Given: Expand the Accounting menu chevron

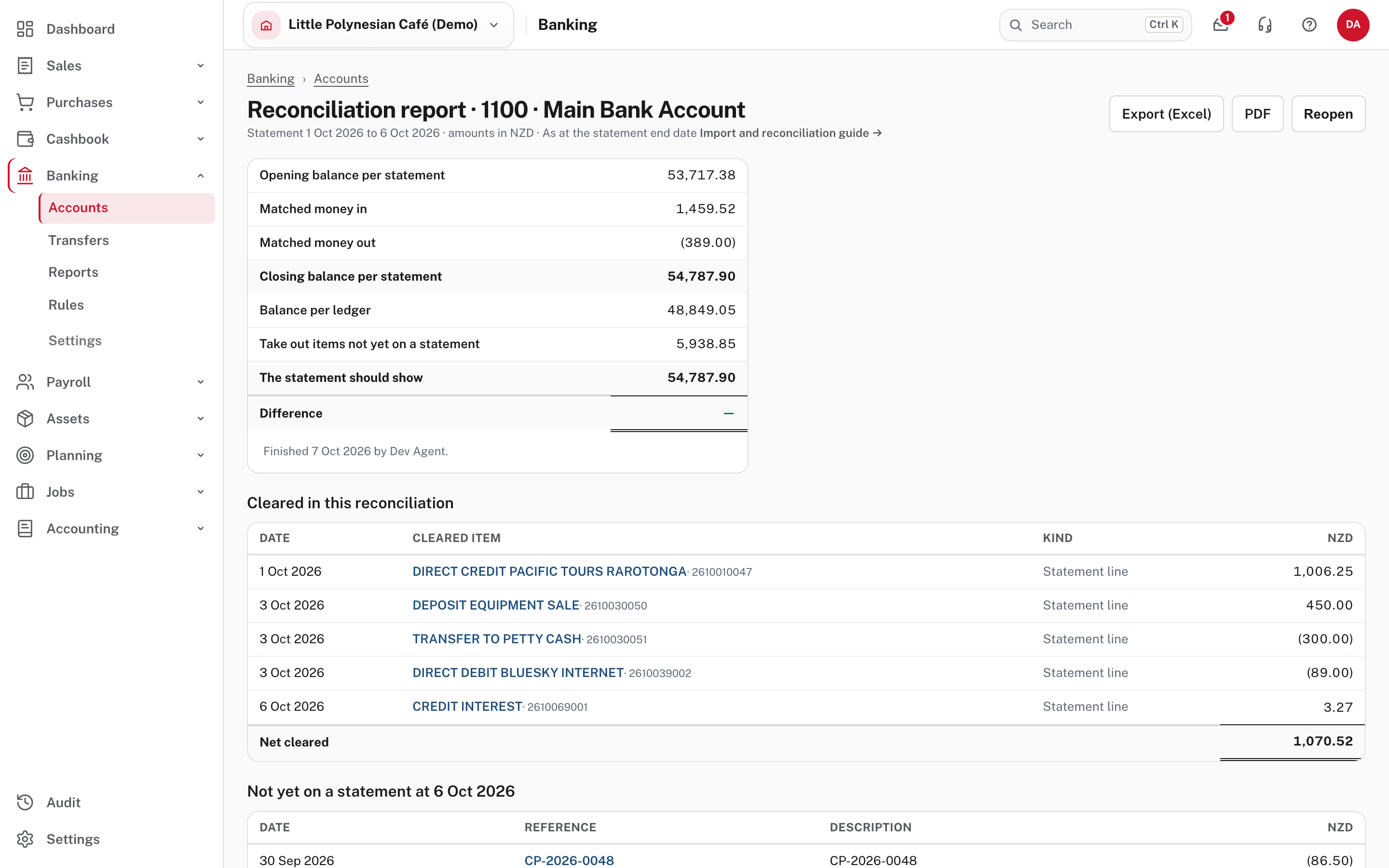Looking at the screenshot, I should pyautogui.click(x=201, y=529).
